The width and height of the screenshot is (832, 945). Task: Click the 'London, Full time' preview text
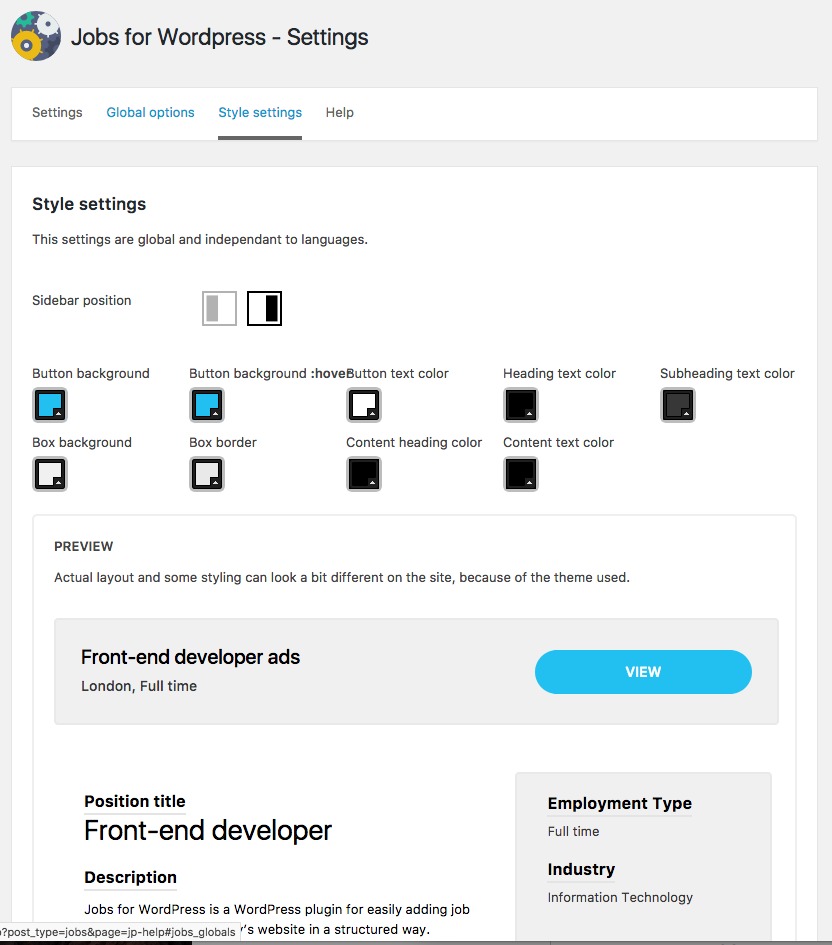pyautogui.click(x=139, y=686)
